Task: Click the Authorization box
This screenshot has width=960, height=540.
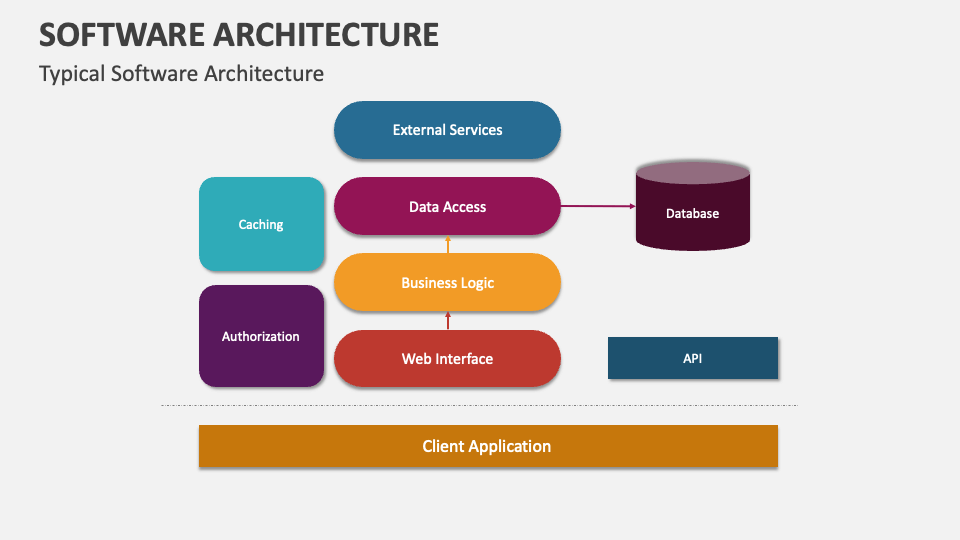Action: click(261, 336)
